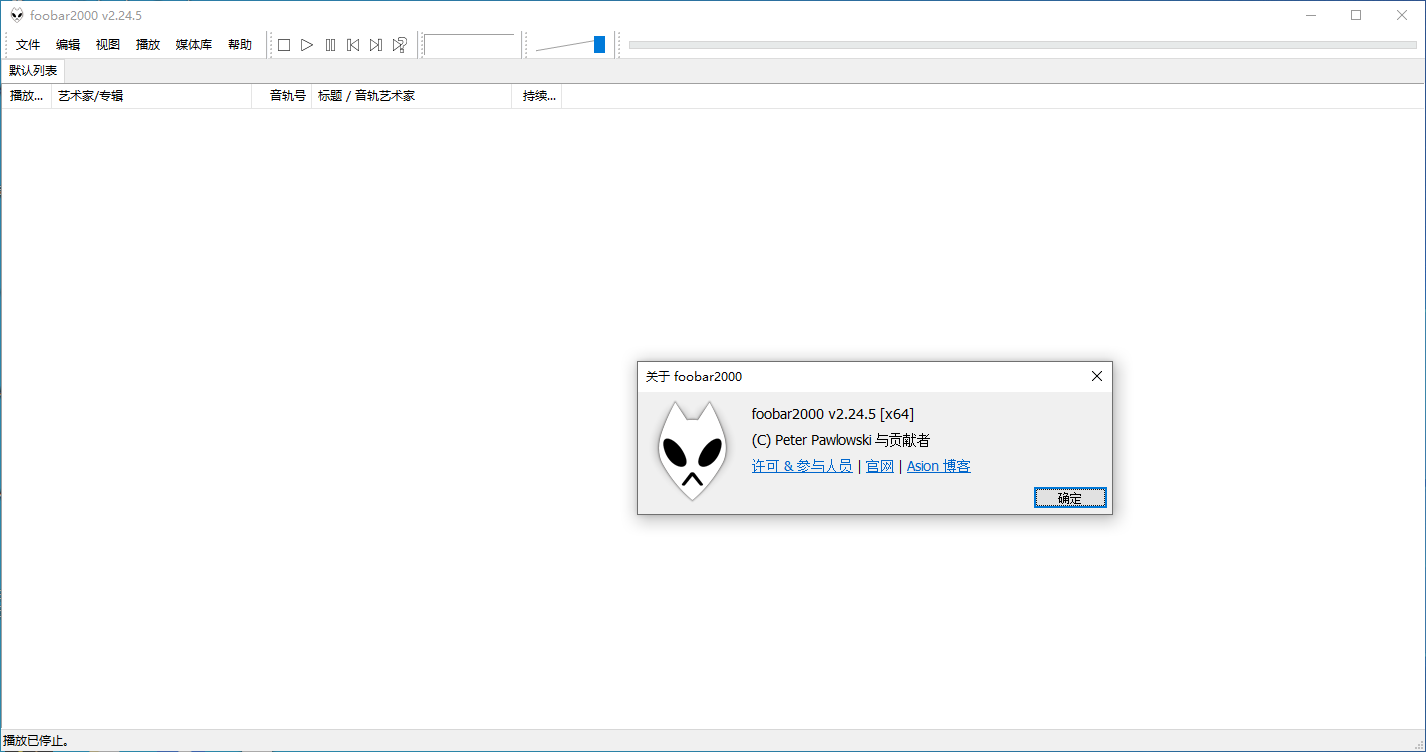The image size is (1426, 752).
Task: Sort by 音轨号 column header
Action: point(282,96)
